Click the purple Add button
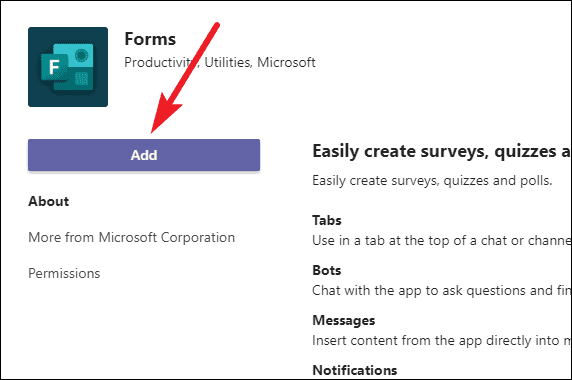The width and height of the screenshot is (572, 380). (x=144, y=155)
